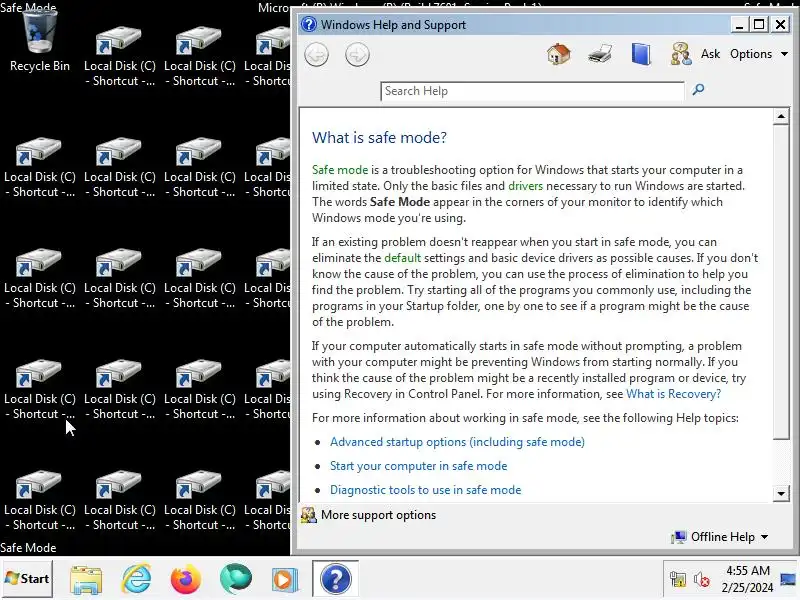The height and width of the screenshot is (600, 800).
Task: Open Windows Explorer from the taskbar
Action: [x=86, y=579]
